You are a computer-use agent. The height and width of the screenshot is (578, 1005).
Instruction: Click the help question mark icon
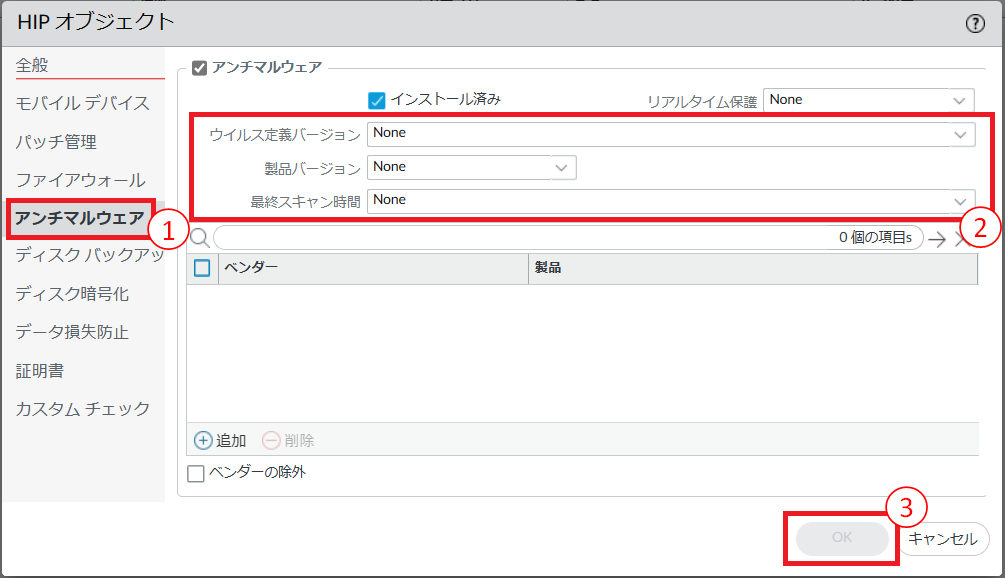coord(975,24)
